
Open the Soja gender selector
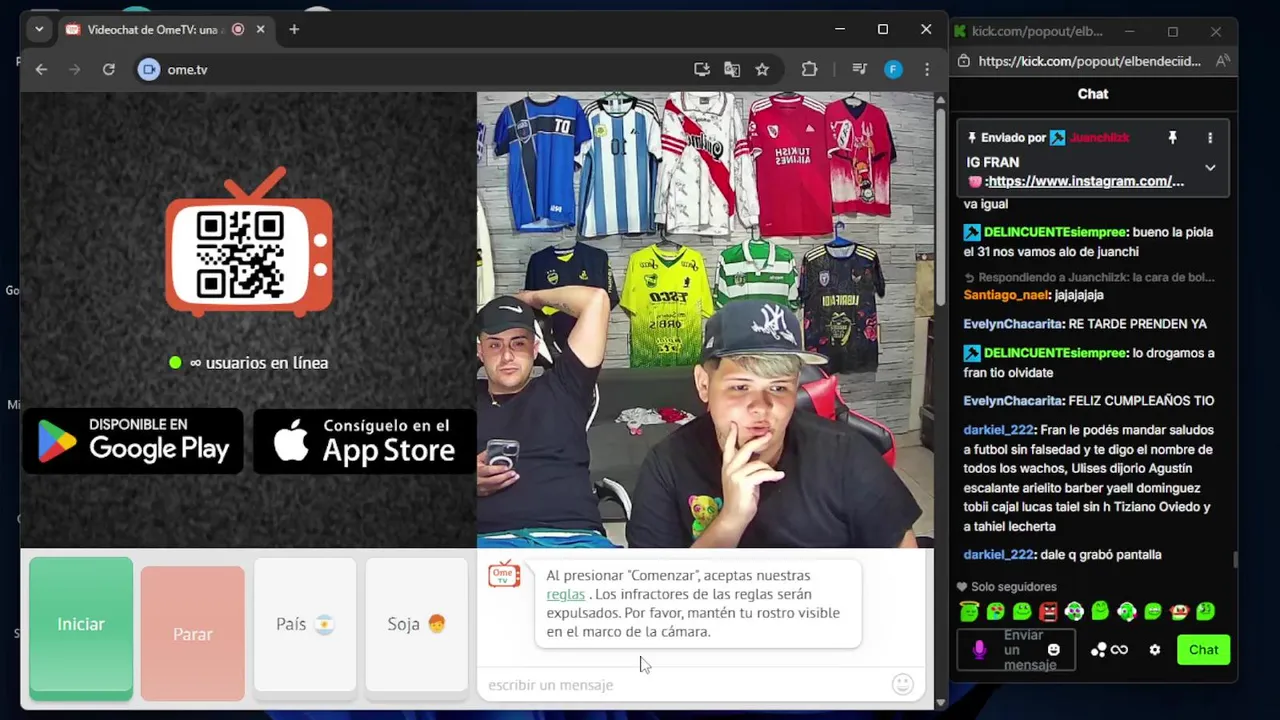point(416,624)
